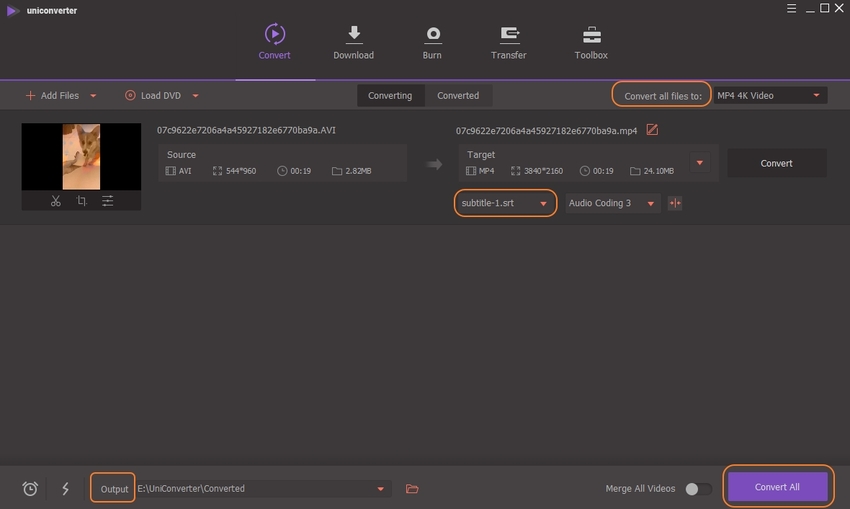Open the crop tool below the thumbnail
This screenshot has width=850, height=509.
coord(82,201)
